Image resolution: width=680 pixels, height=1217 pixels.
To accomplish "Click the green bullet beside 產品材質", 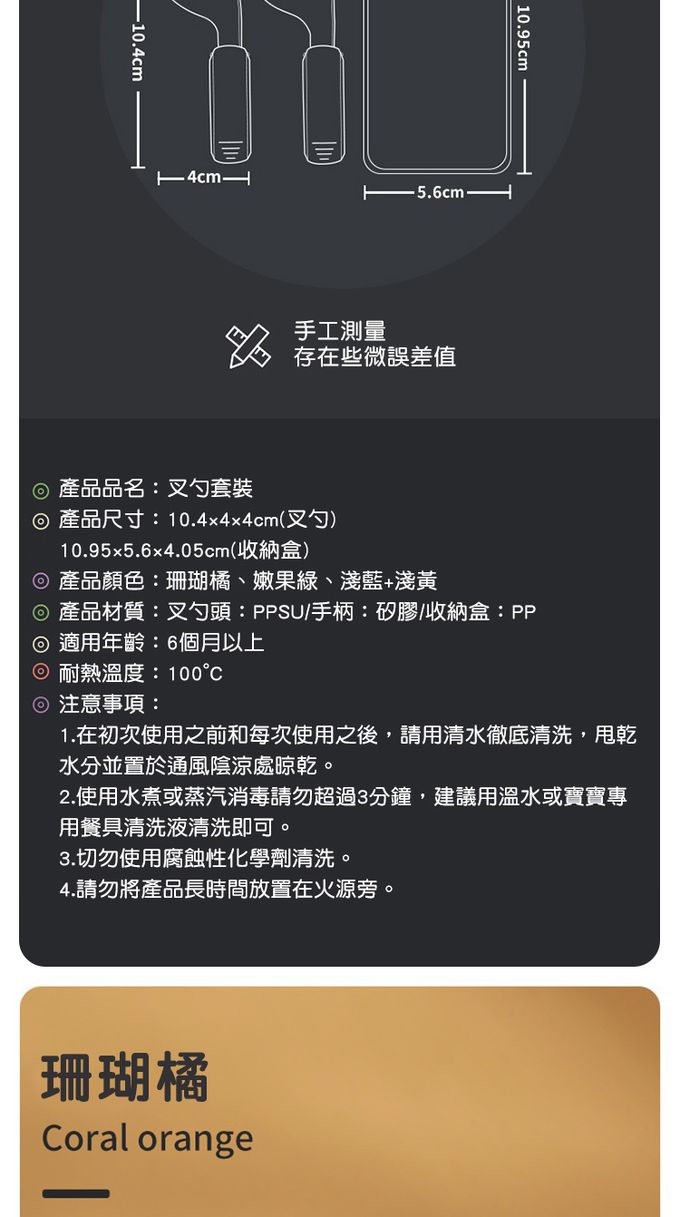I will [x=40, y=612].
